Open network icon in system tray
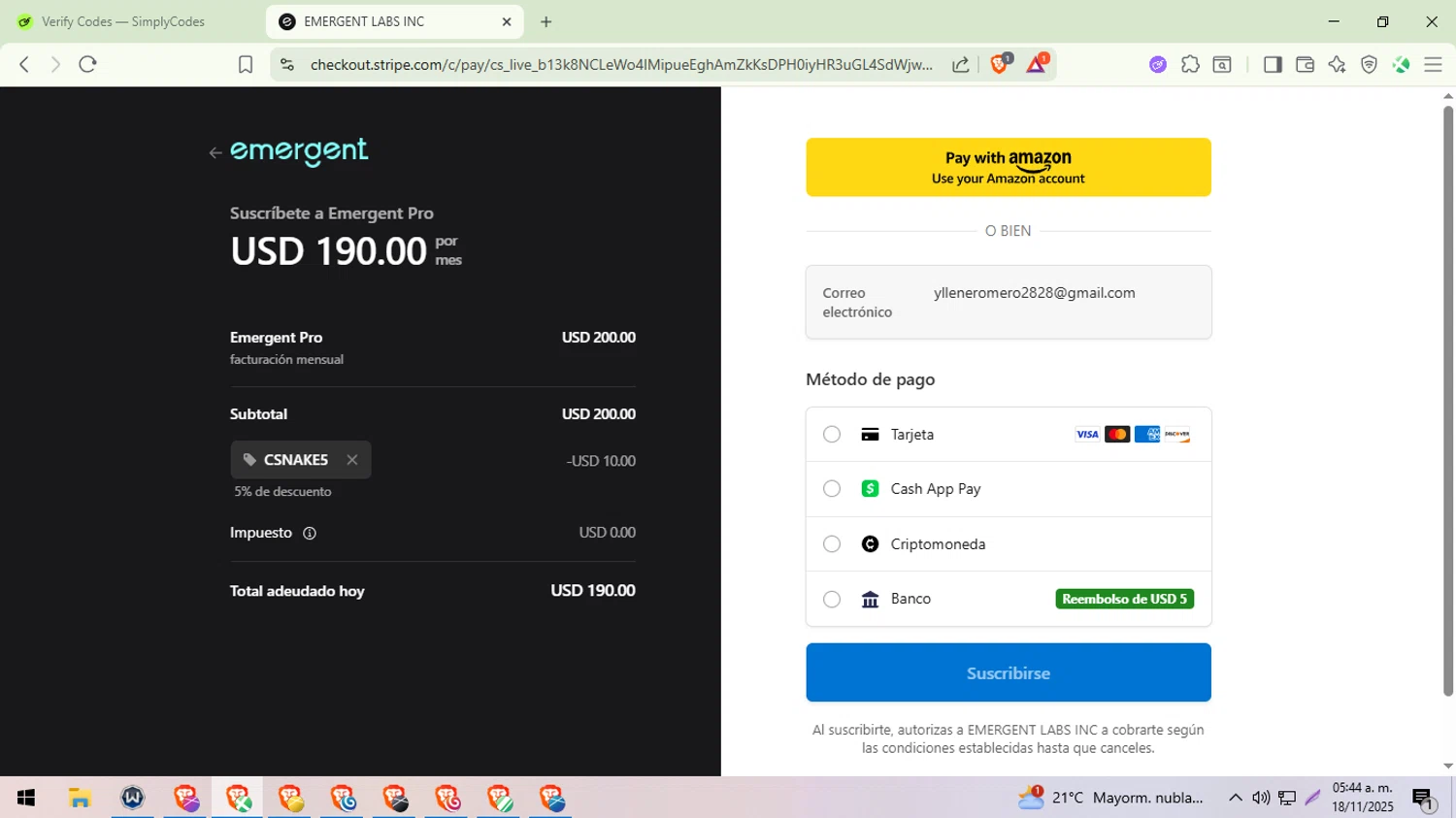1456x818 pixels. coord(1287,798)
